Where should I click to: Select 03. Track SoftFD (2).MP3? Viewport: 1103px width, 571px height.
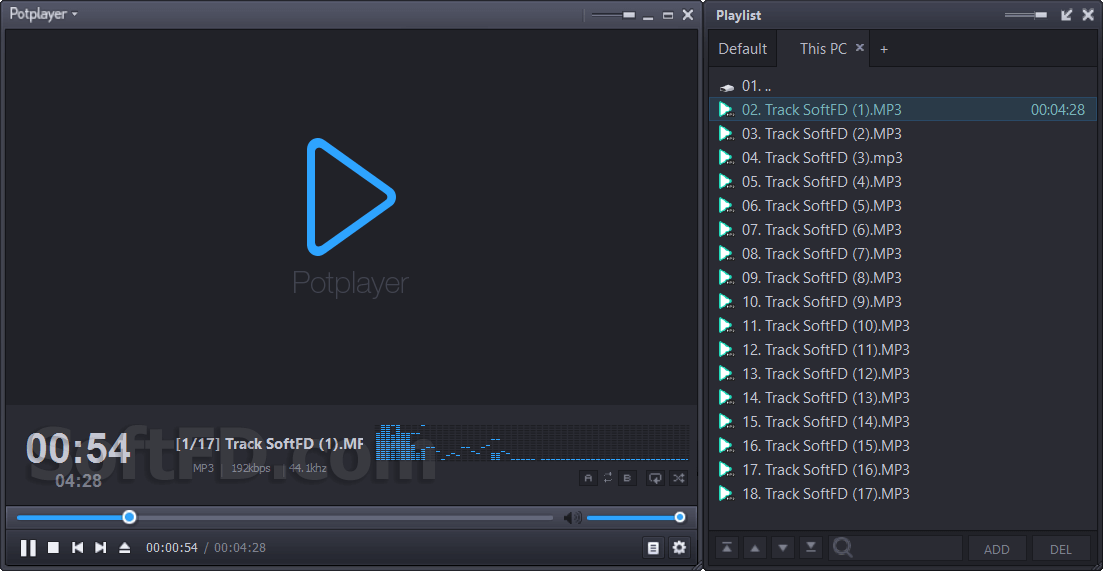click(903, 134)
